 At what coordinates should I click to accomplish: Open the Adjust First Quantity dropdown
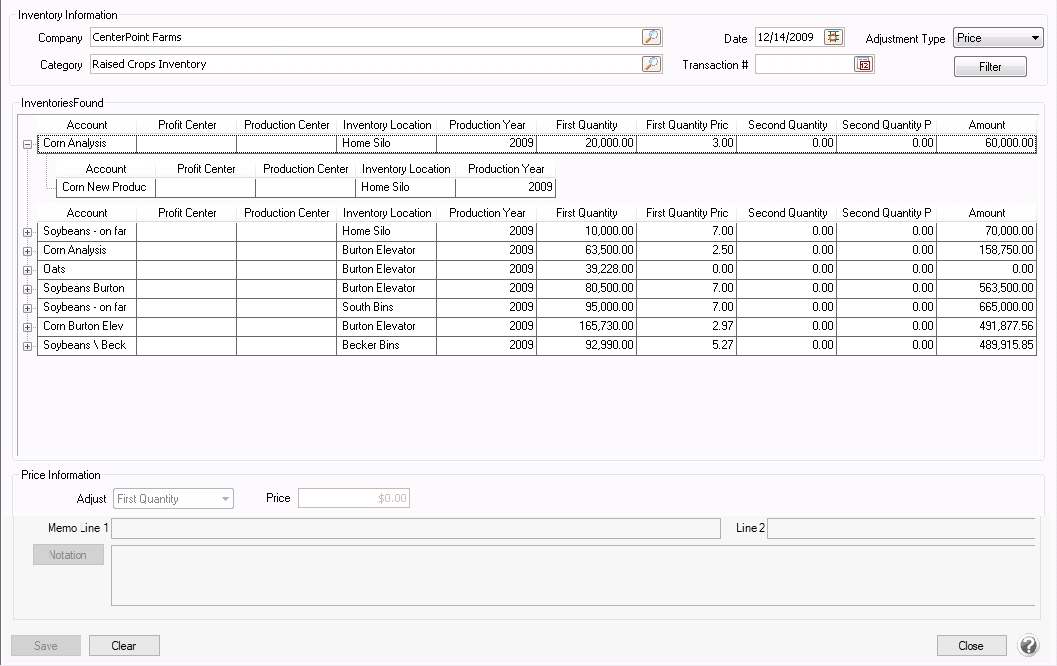173,499
